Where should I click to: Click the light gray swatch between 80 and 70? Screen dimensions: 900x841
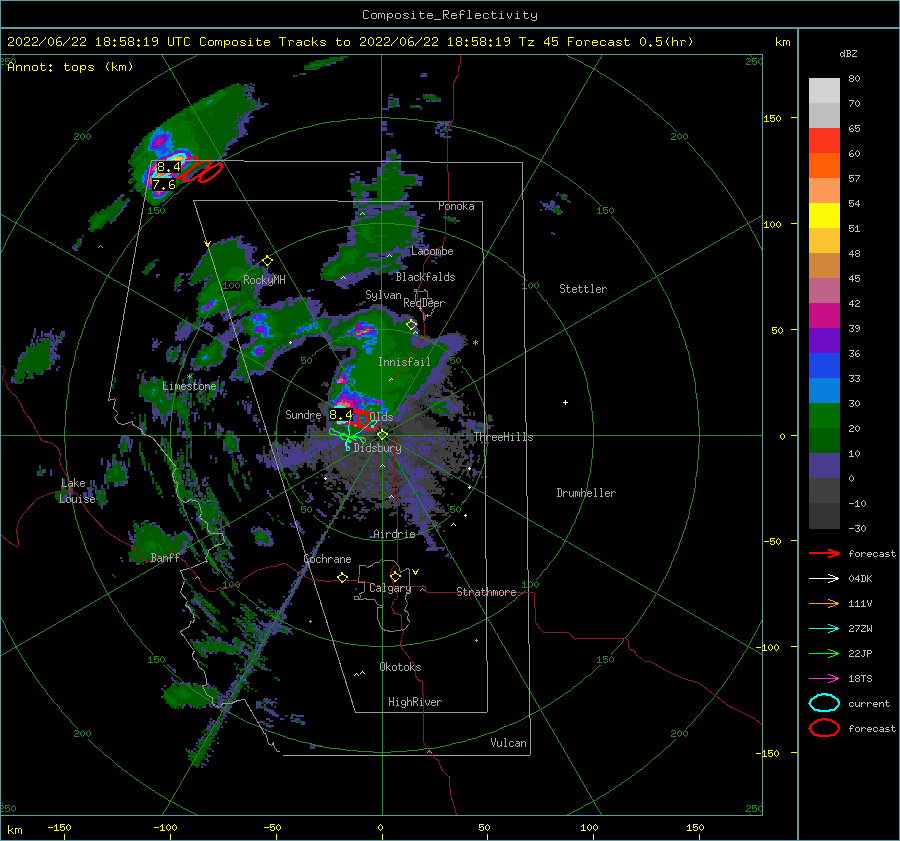pyautogui.click(x=824, y=90)
